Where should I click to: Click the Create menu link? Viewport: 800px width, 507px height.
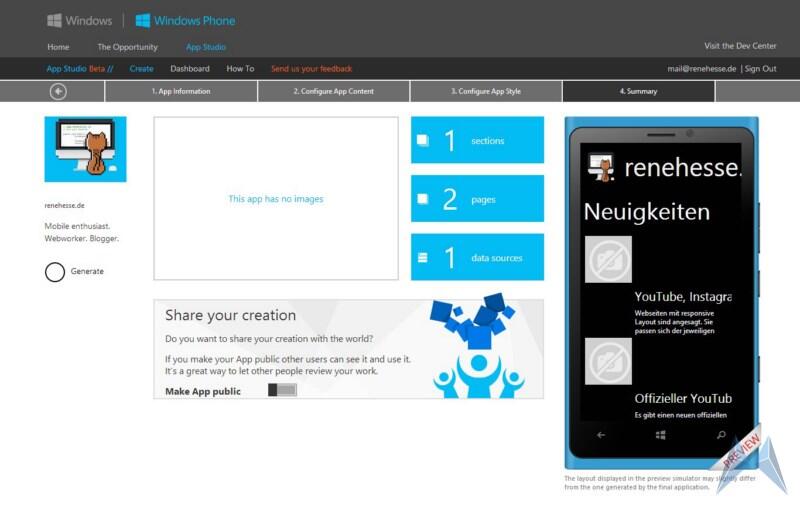(x=142, y=69)
